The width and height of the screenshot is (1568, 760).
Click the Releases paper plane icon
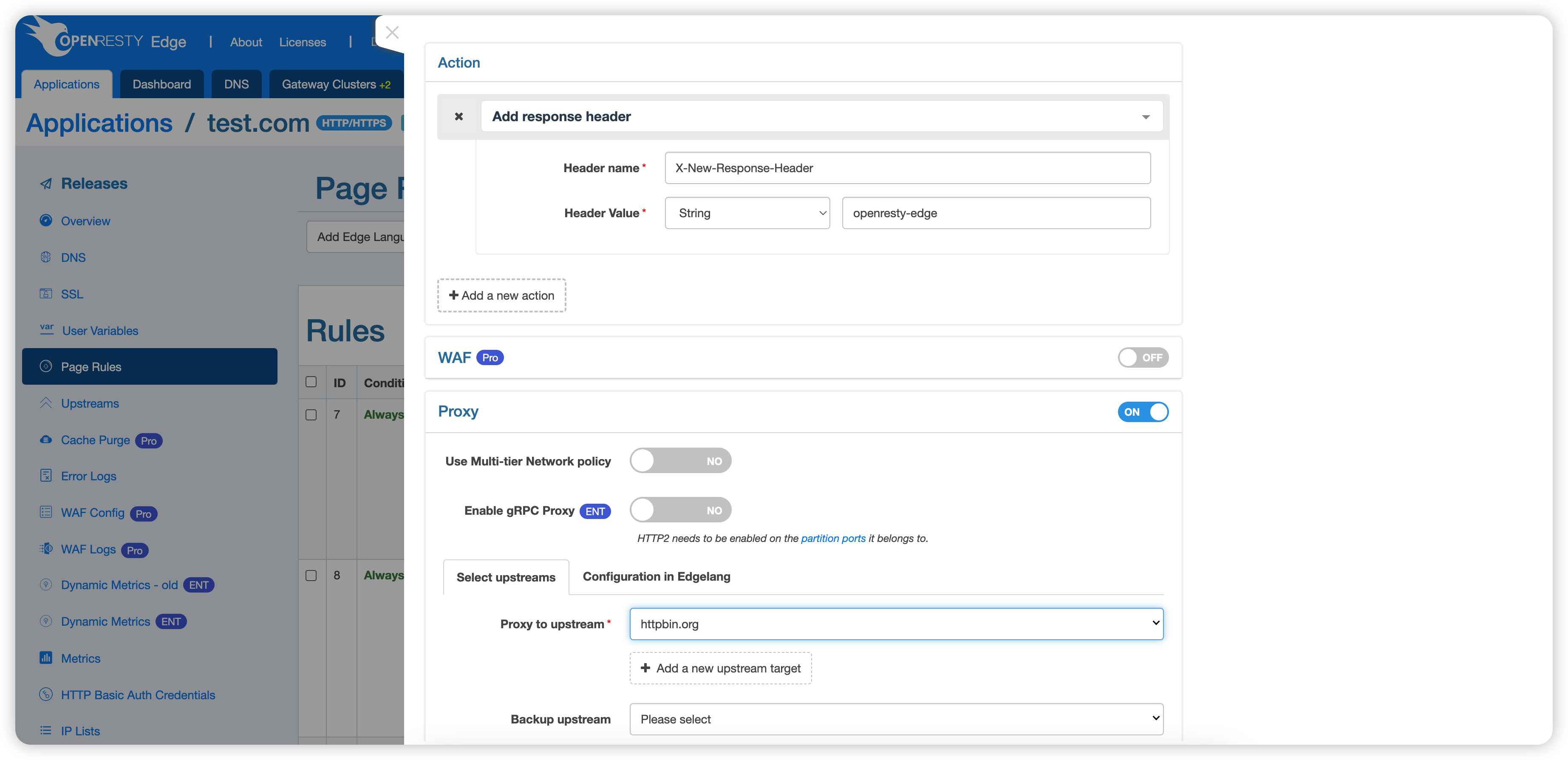45,184
